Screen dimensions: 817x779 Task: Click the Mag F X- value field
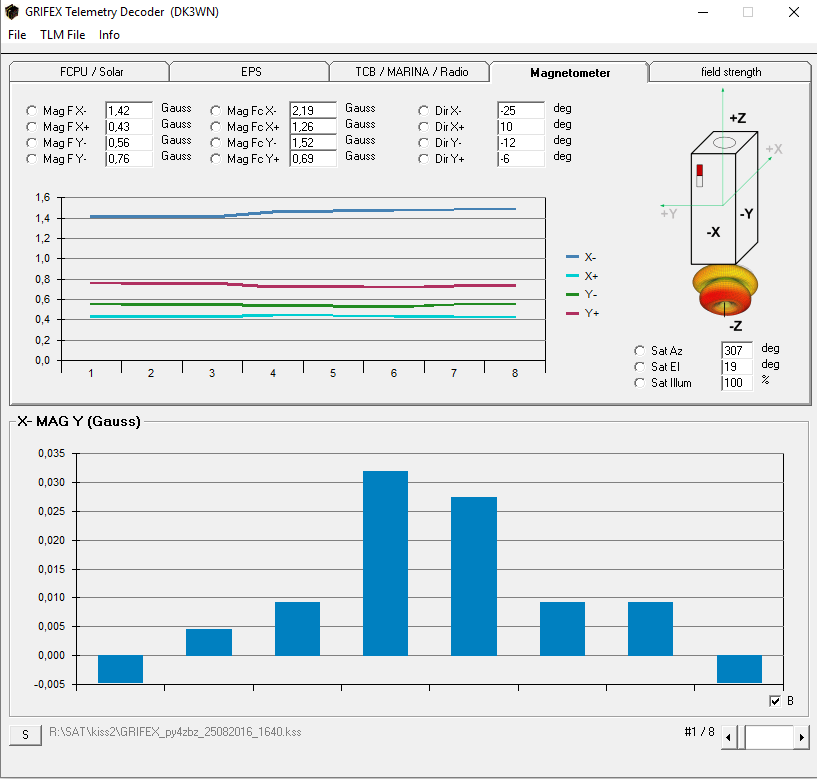click(128, 111)
